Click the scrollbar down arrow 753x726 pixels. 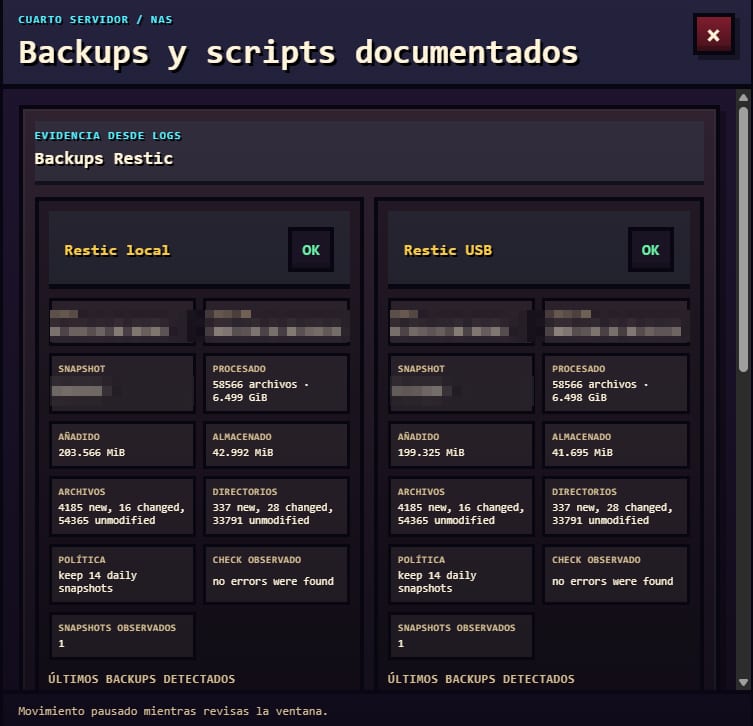click(743, 682)
